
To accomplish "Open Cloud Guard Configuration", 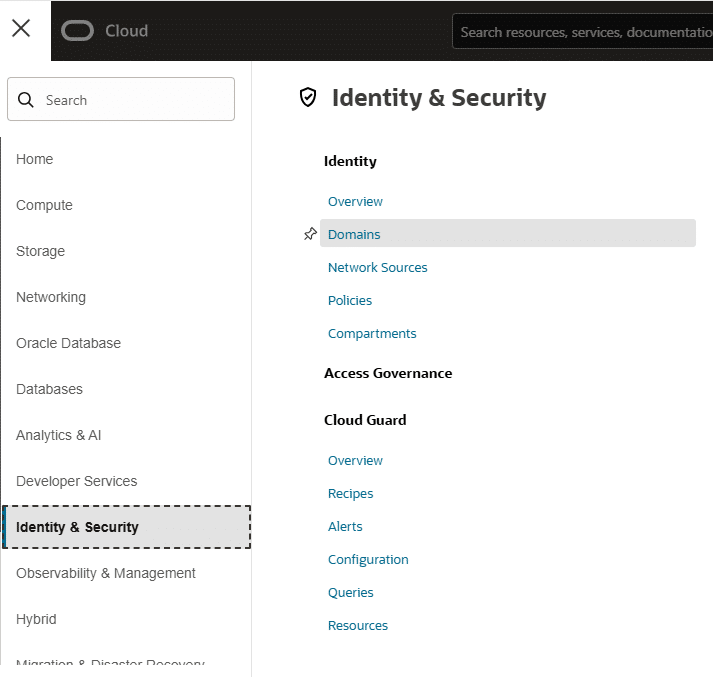I will [368, 560].
